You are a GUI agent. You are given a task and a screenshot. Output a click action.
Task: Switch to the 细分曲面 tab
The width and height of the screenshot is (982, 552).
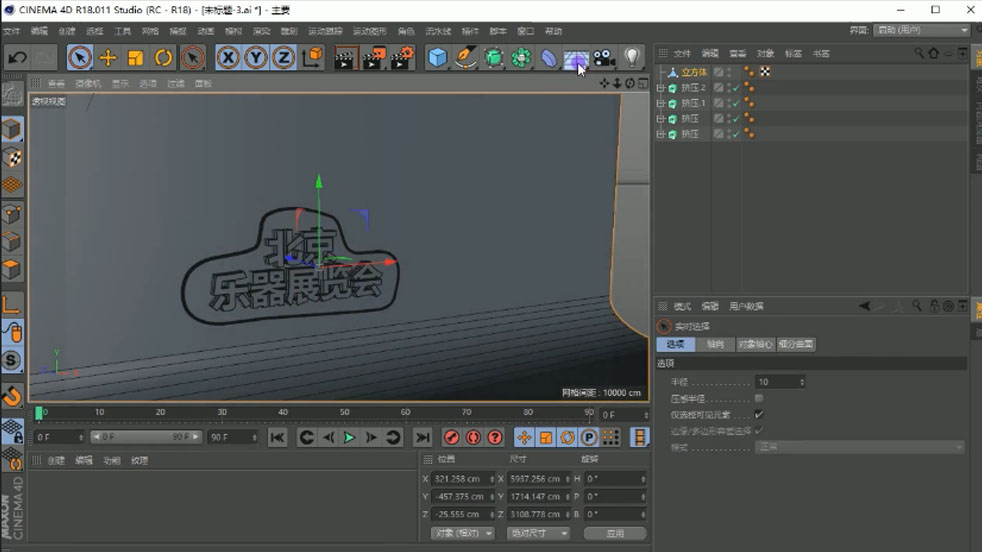pyautogui.click(x=796, y=344)
